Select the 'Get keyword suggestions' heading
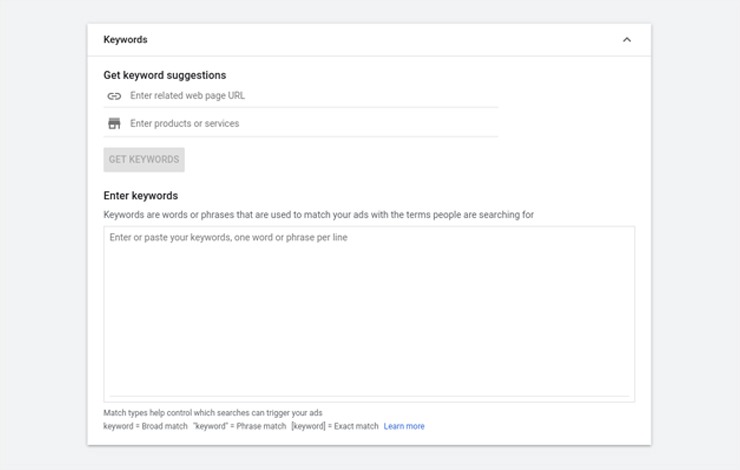This screenshot has width=740, height=470. [164, 75]
